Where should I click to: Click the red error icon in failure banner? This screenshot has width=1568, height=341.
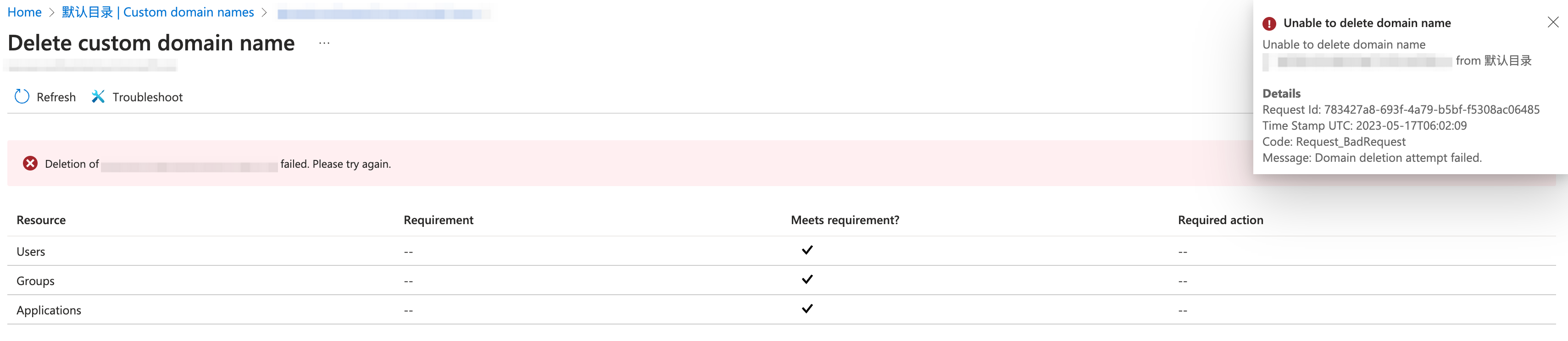pos(30,164)
